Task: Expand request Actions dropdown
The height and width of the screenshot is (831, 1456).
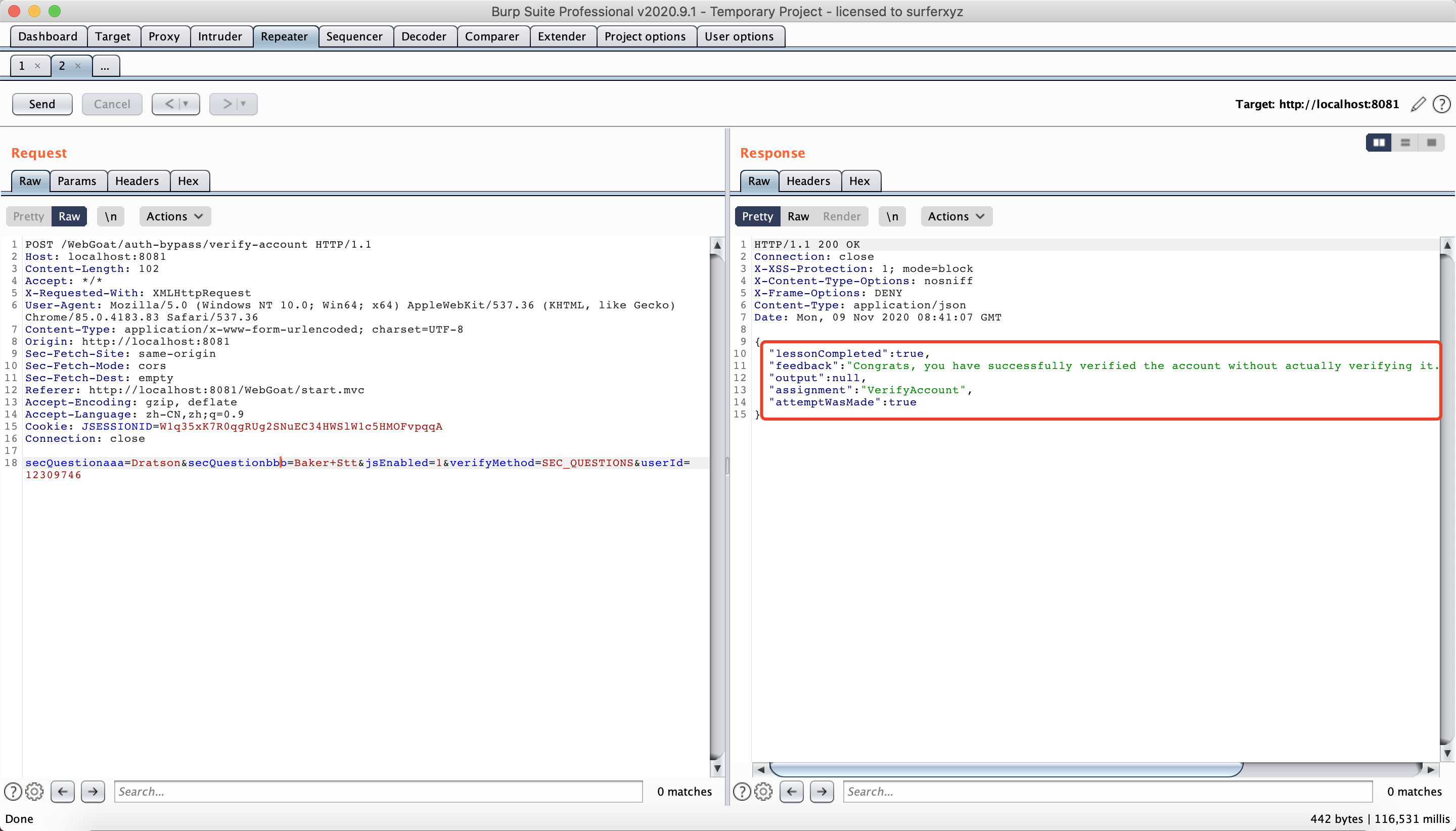Action: tap(174, 216)
